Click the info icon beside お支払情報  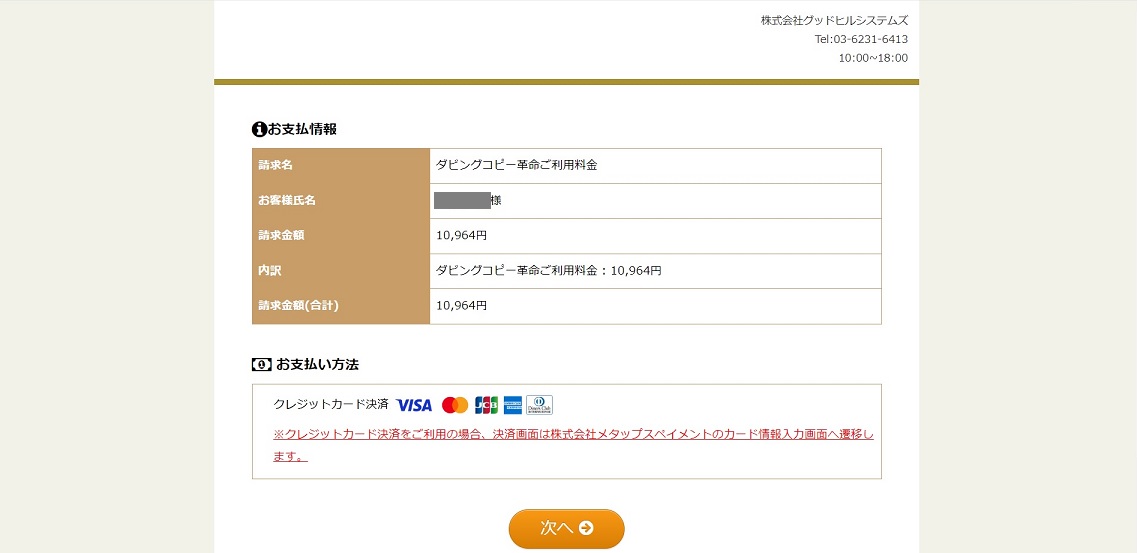coord(260,130)
